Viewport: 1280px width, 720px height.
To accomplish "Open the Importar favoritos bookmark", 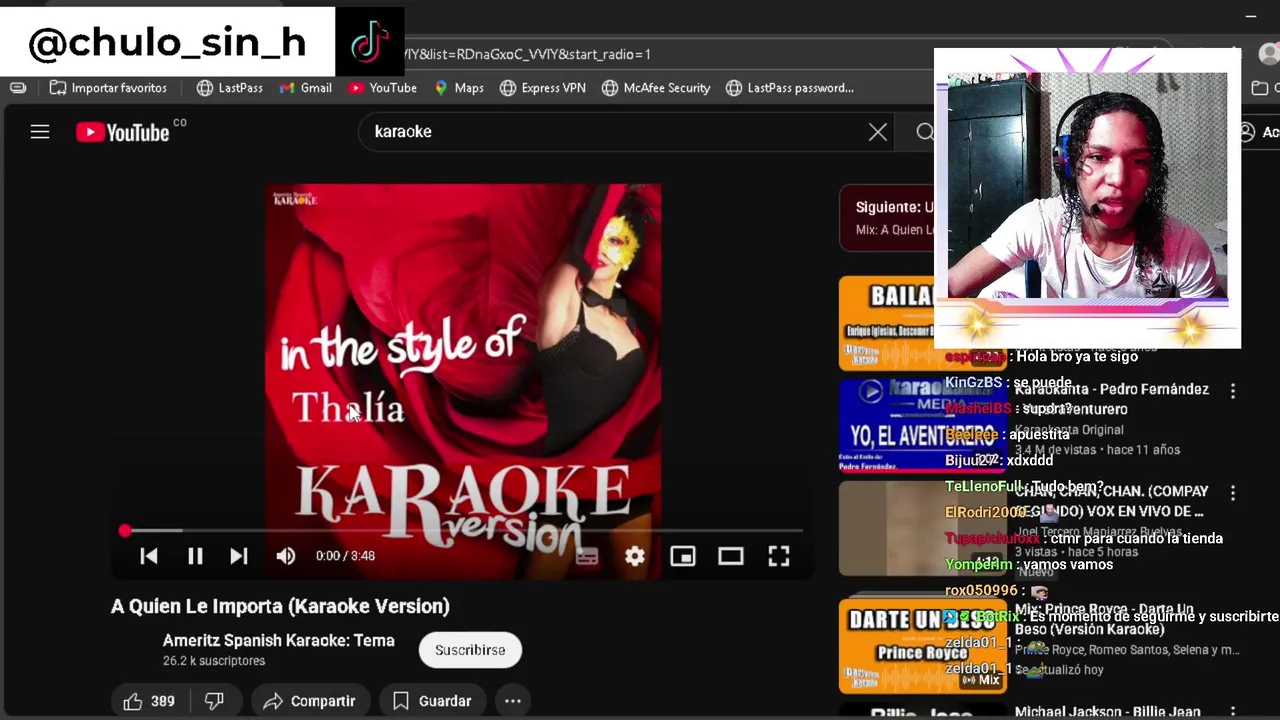I will pos(108,88).
